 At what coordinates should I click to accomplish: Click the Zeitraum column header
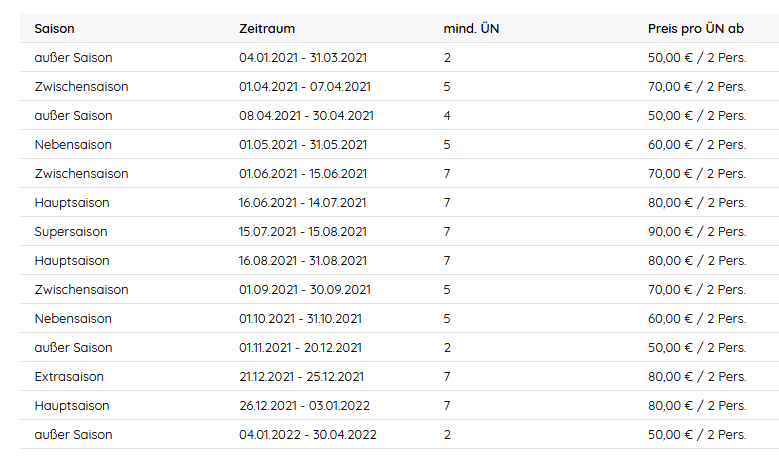pos(267,29)
